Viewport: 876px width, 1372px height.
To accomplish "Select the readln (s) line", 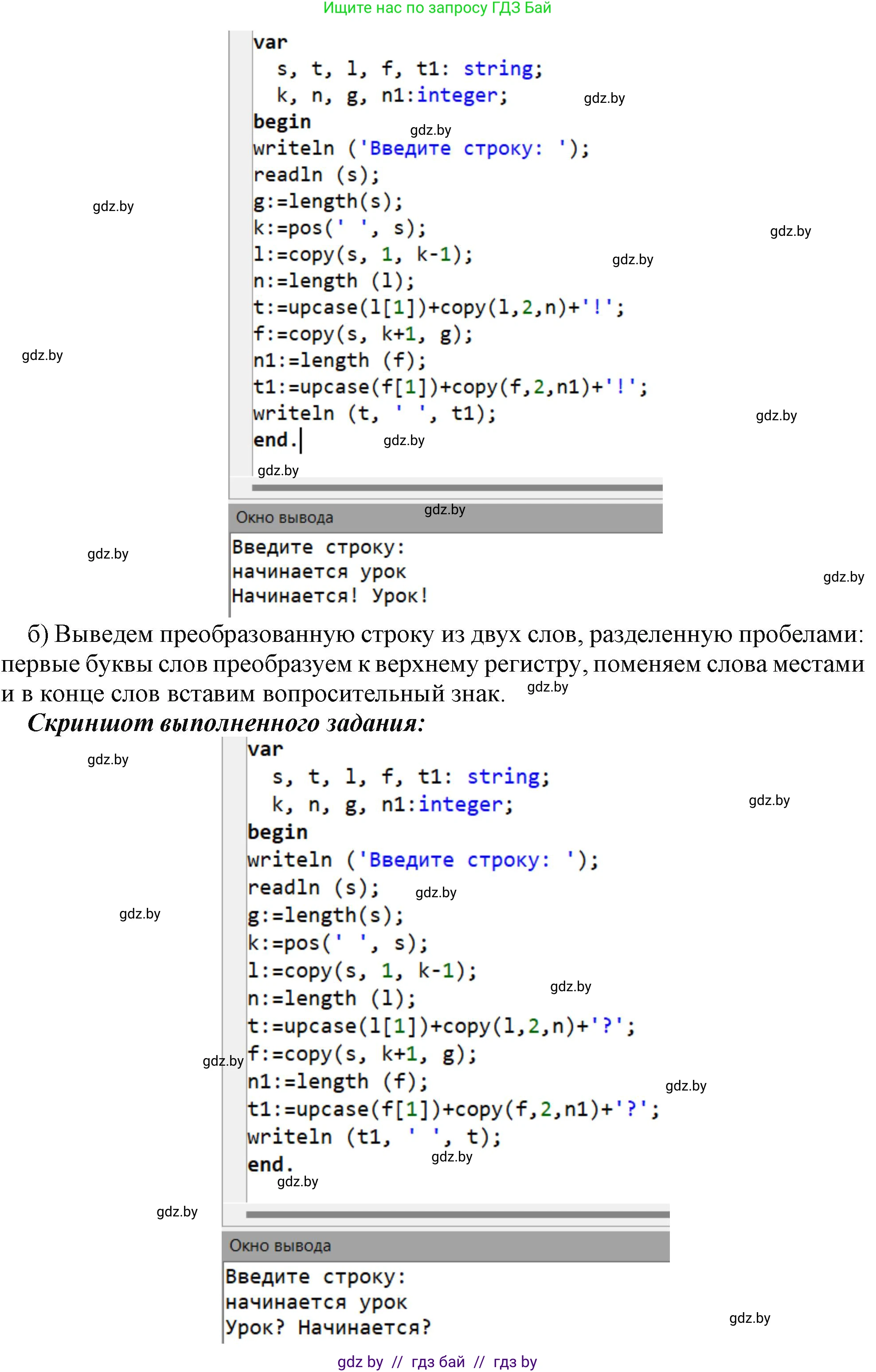I will pyautogui.click(x=317, y=174).
